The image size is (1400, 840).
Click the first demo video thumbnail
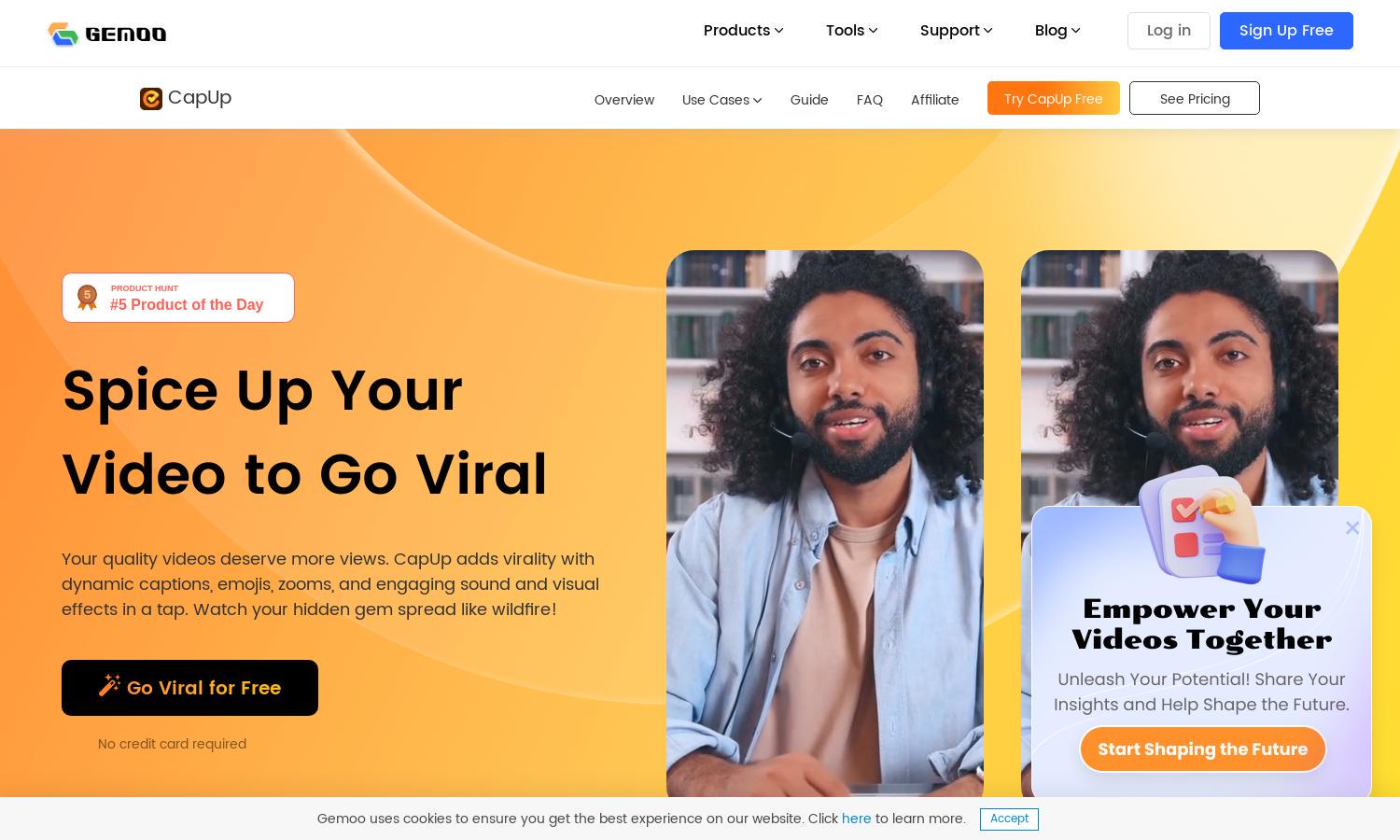pos(825,524)
